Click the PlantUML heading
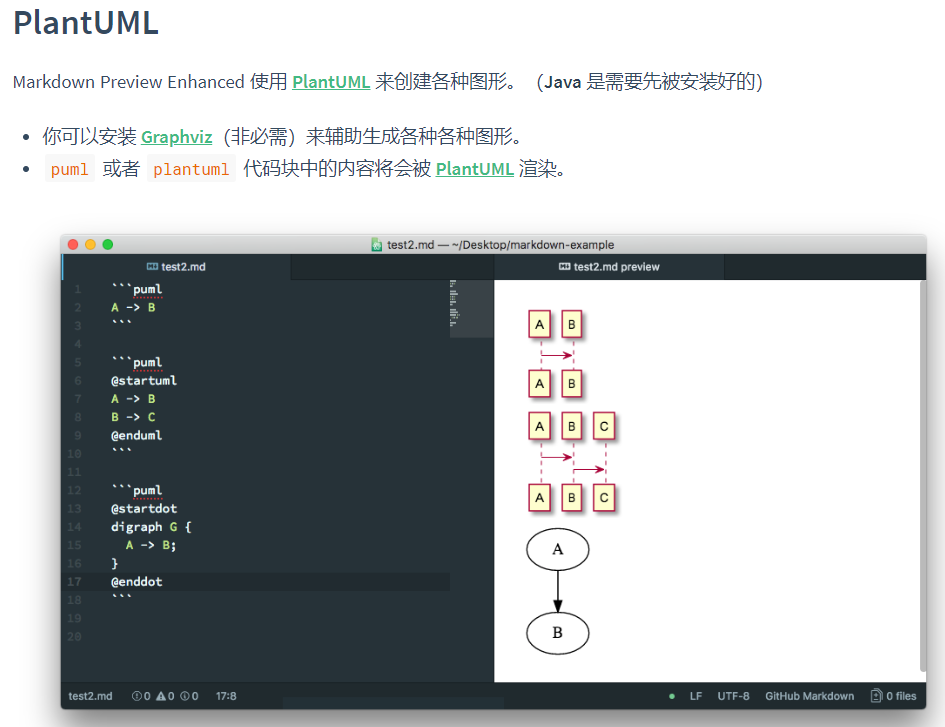This screenshot has width=945, height=727. click(86, 23)
